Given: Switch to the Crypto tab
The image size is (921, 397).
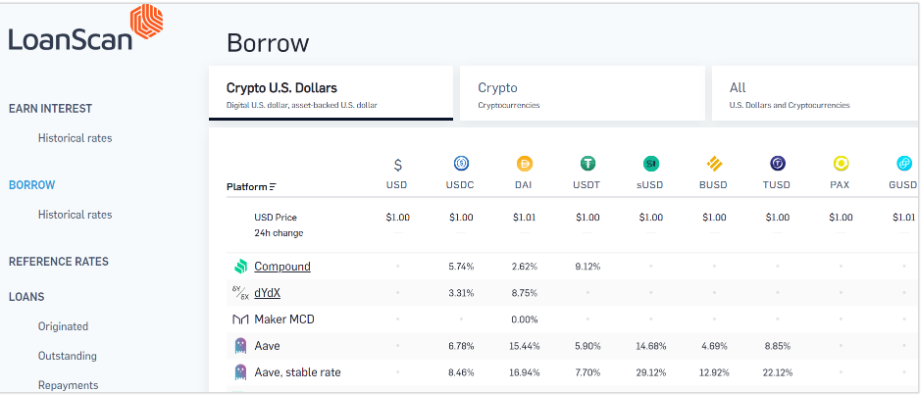Looking at the screenshot, I should point(582,93).
